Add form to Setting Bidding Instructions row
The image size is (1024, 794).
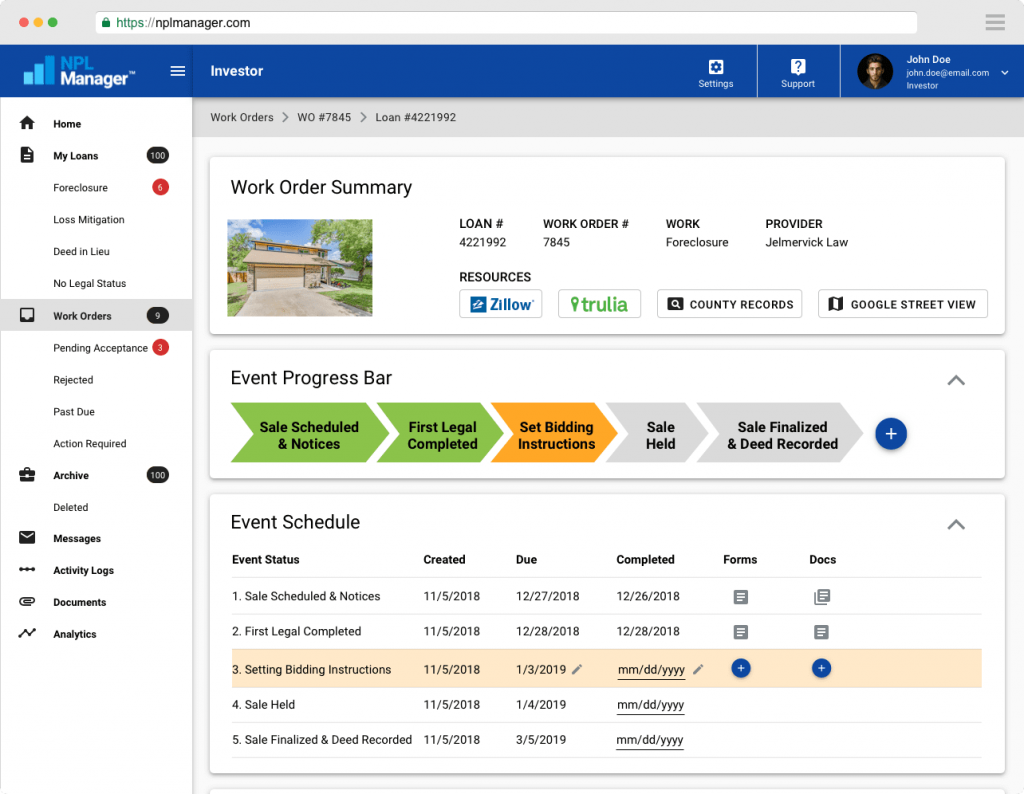740,668
